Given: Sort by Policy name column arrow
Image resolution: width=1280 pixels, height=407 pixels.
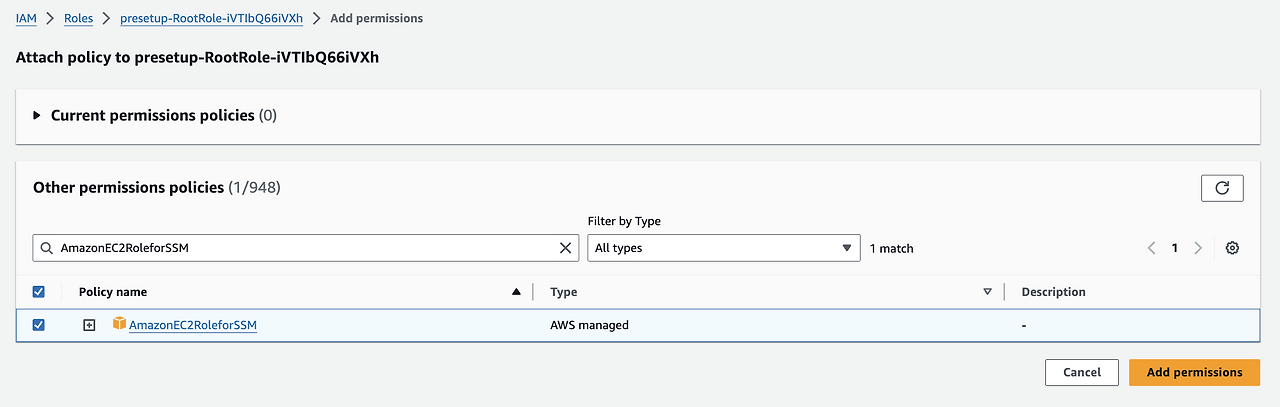Looking at the screenshot, I should point(516,292).
